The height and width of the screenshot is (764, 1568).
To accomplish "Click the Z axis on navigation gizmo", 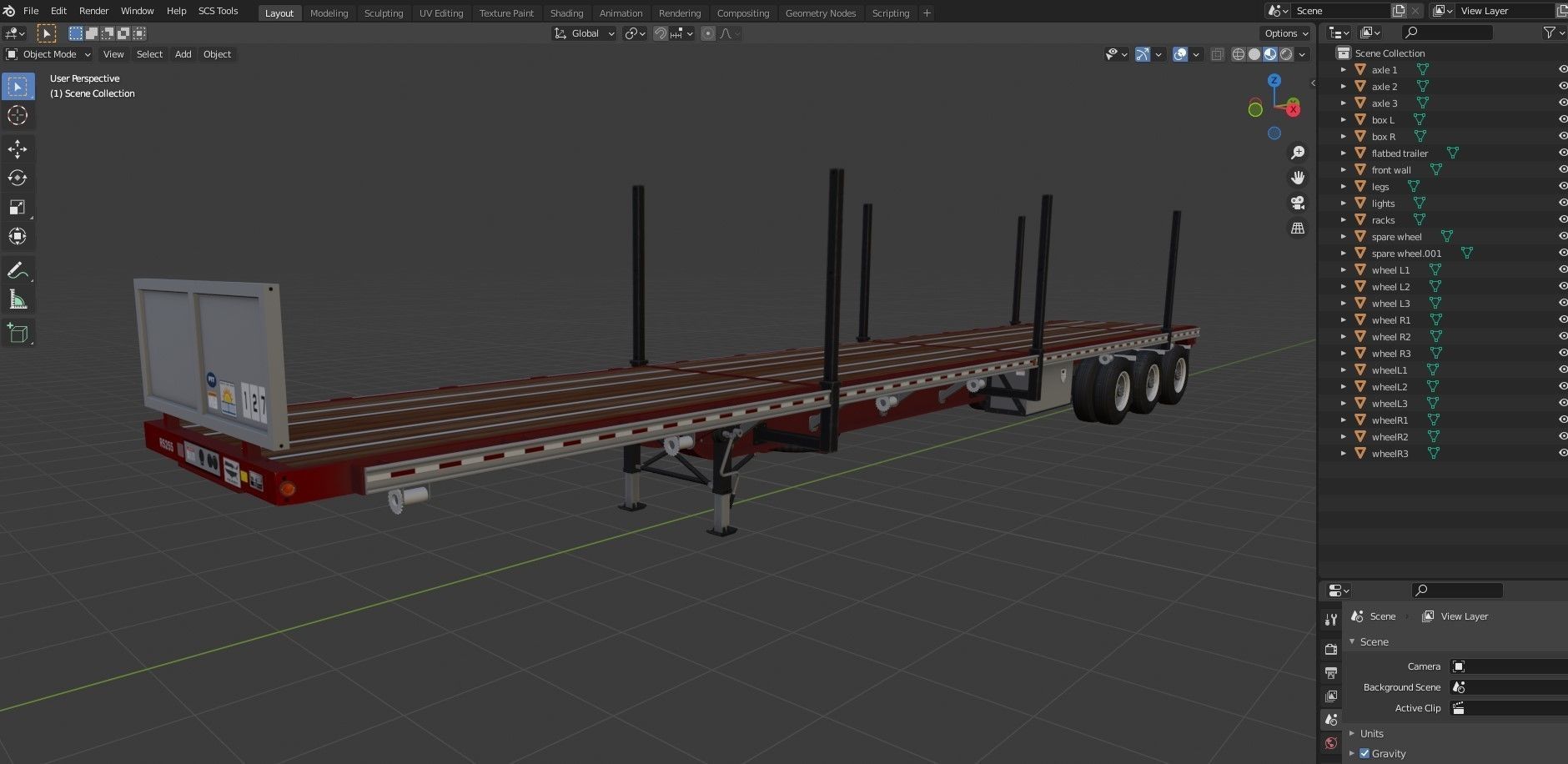I will pyautogui.click(x=1274, y=80).
